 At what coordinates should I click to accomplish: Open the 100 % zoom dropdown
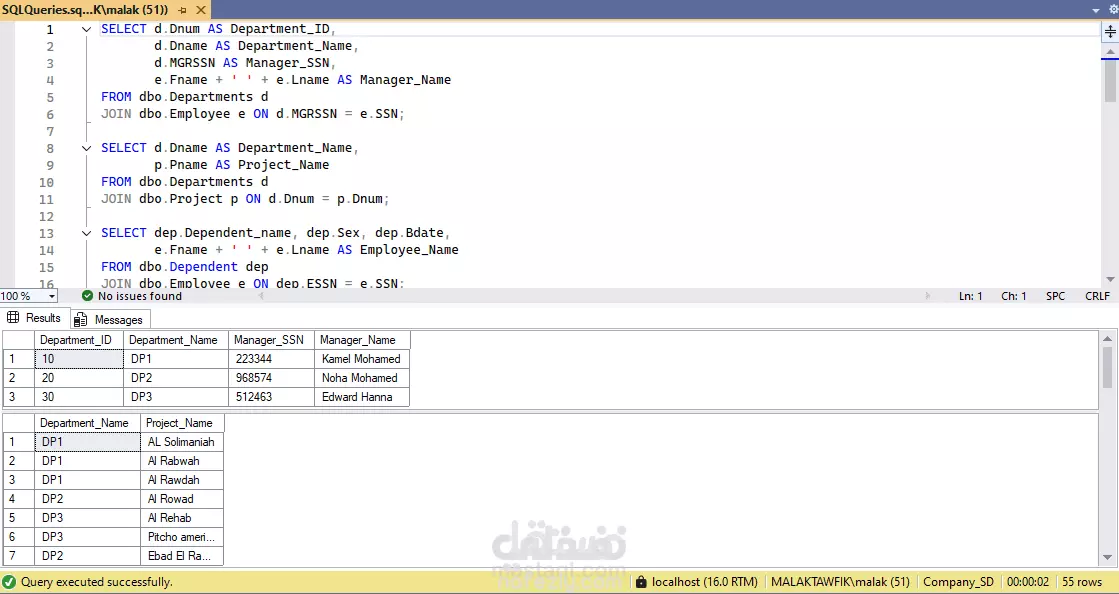[51, 296]
